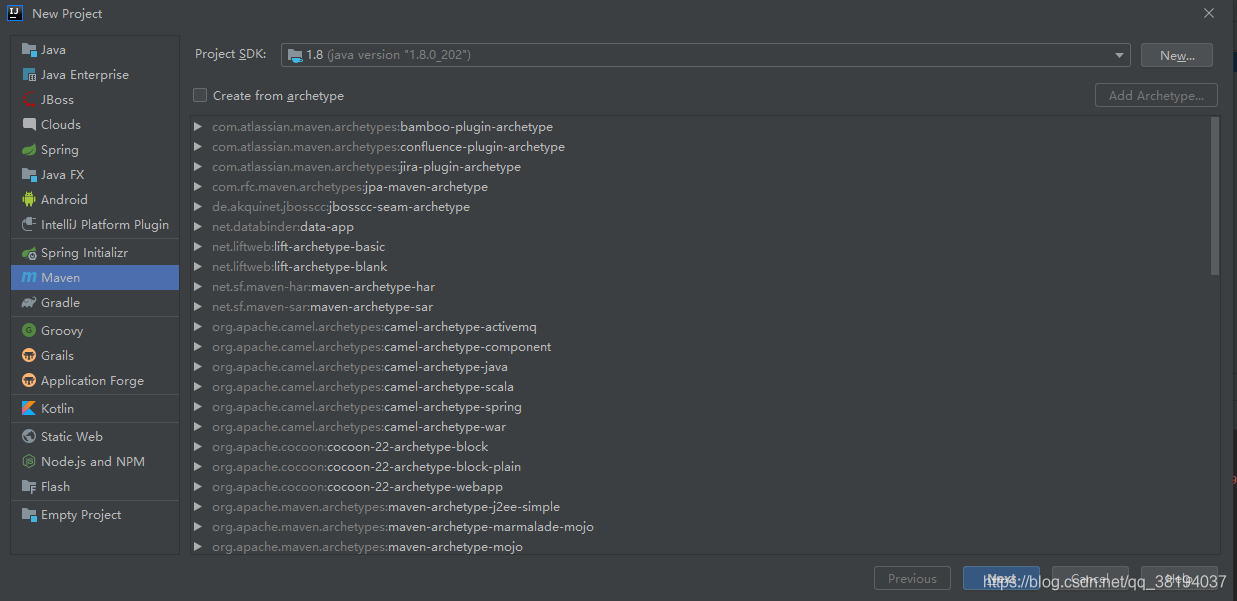Select Empty Project label
The height and width of the screenshot is (601, 1237).
pyautogui.click(x=81, y=515)
